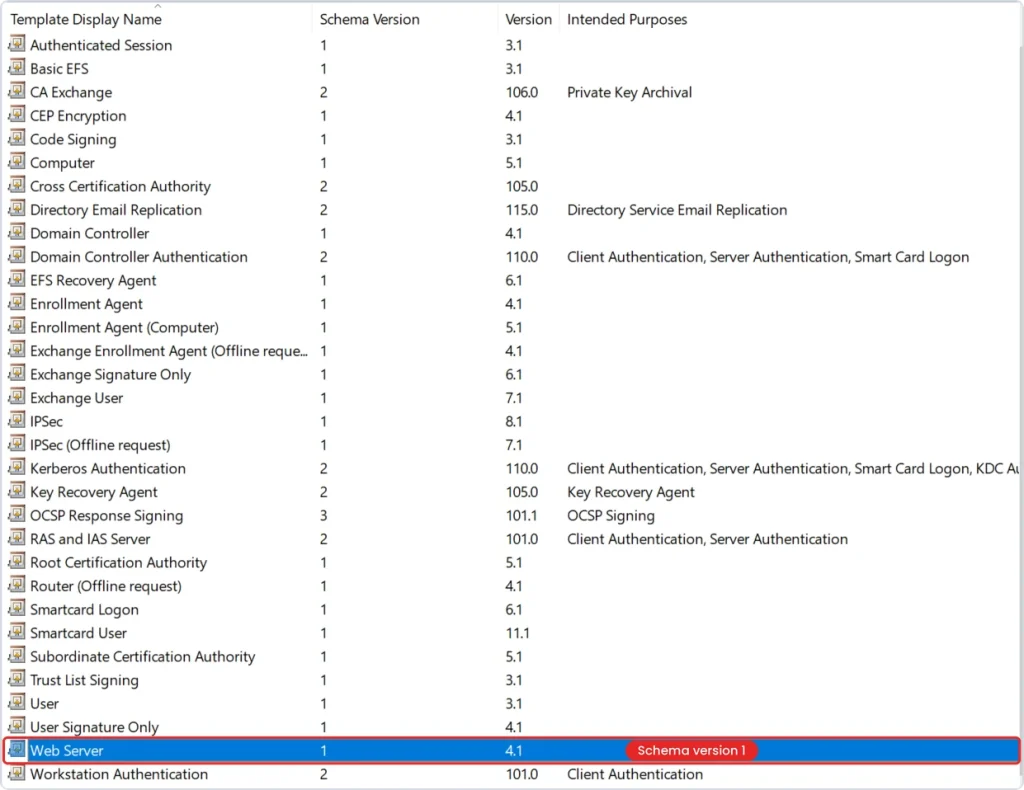Click the IPSec (Offline request) icon

coord(16,444)
